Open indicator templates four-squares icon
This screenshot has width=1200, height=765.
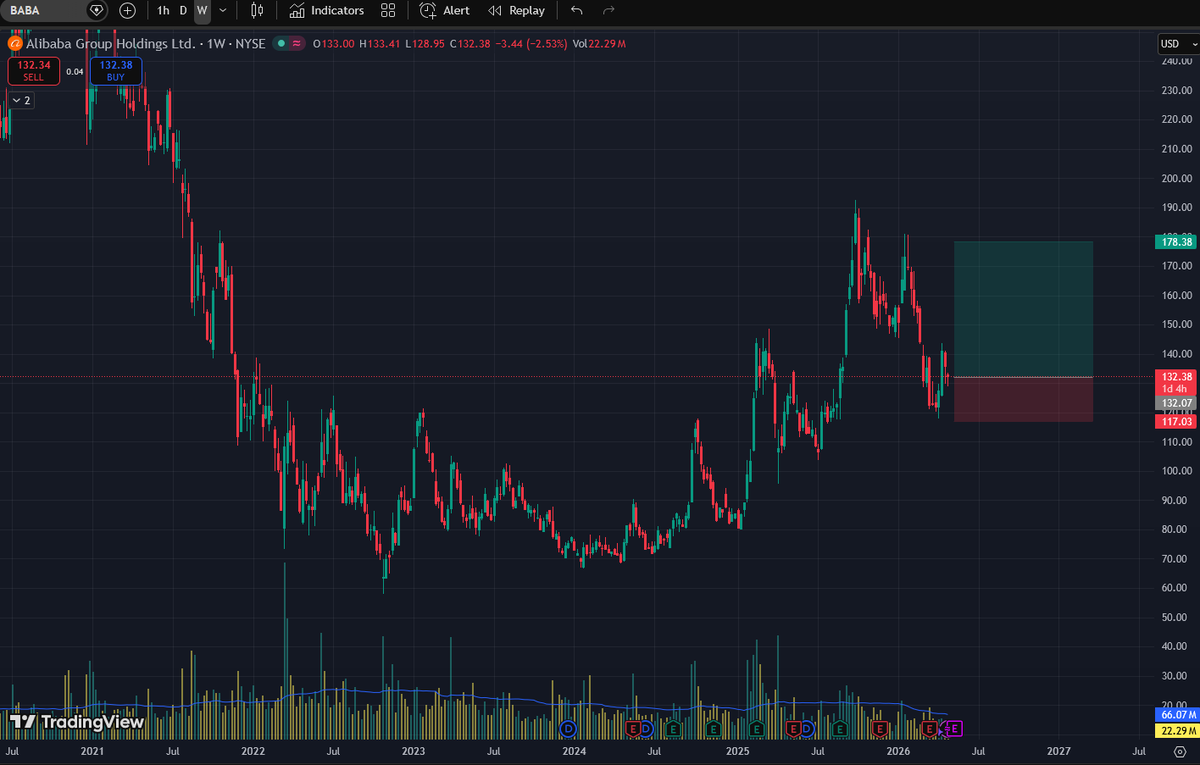point(389,10)
